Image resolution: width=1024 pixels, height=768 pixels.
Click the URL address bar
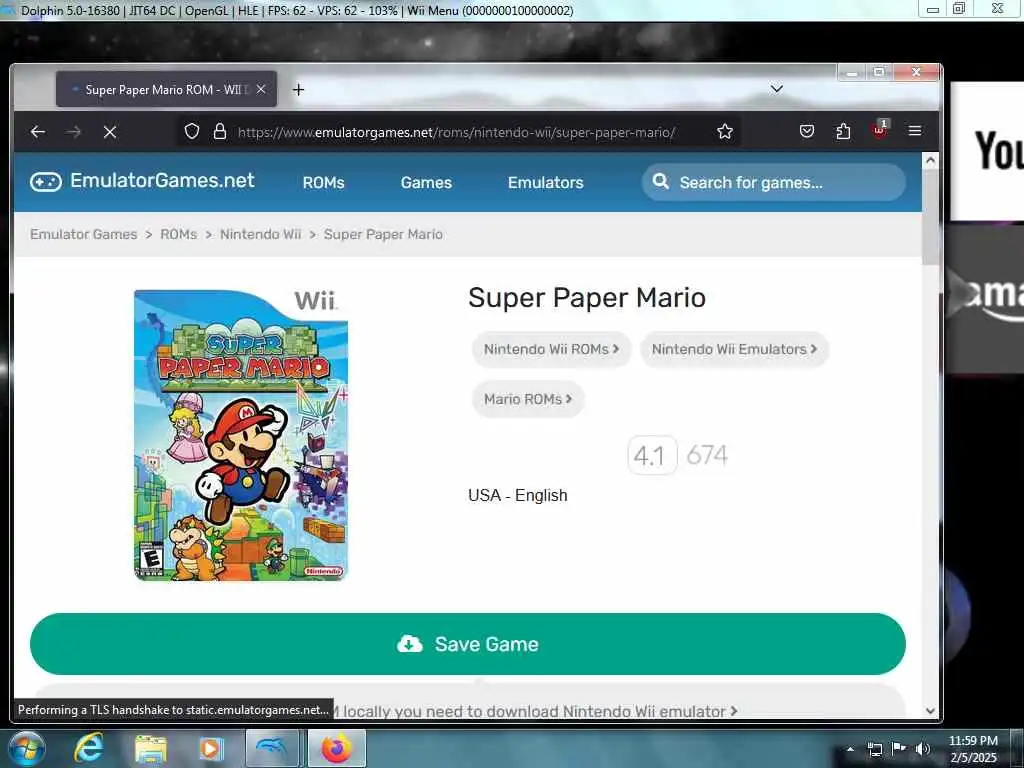pos(457,132)
